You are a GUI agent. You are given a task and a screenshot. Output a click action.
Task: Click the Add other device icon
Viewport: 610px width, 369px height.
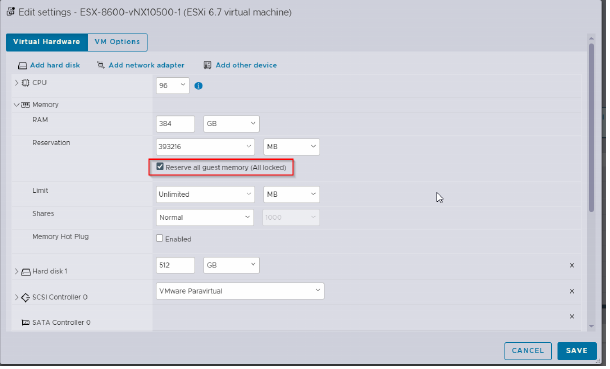click(x=207, y=65)
